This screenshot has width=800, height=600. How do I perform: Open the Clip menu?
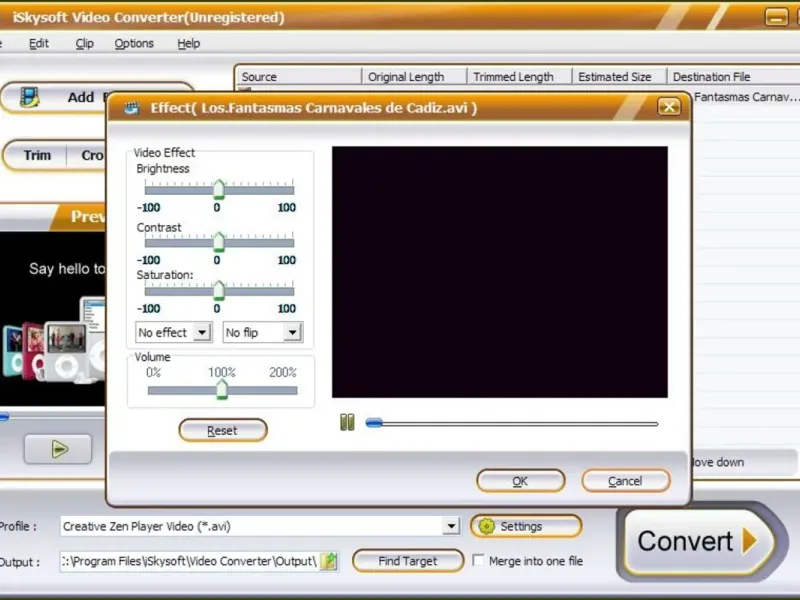[x=85, y=43]
